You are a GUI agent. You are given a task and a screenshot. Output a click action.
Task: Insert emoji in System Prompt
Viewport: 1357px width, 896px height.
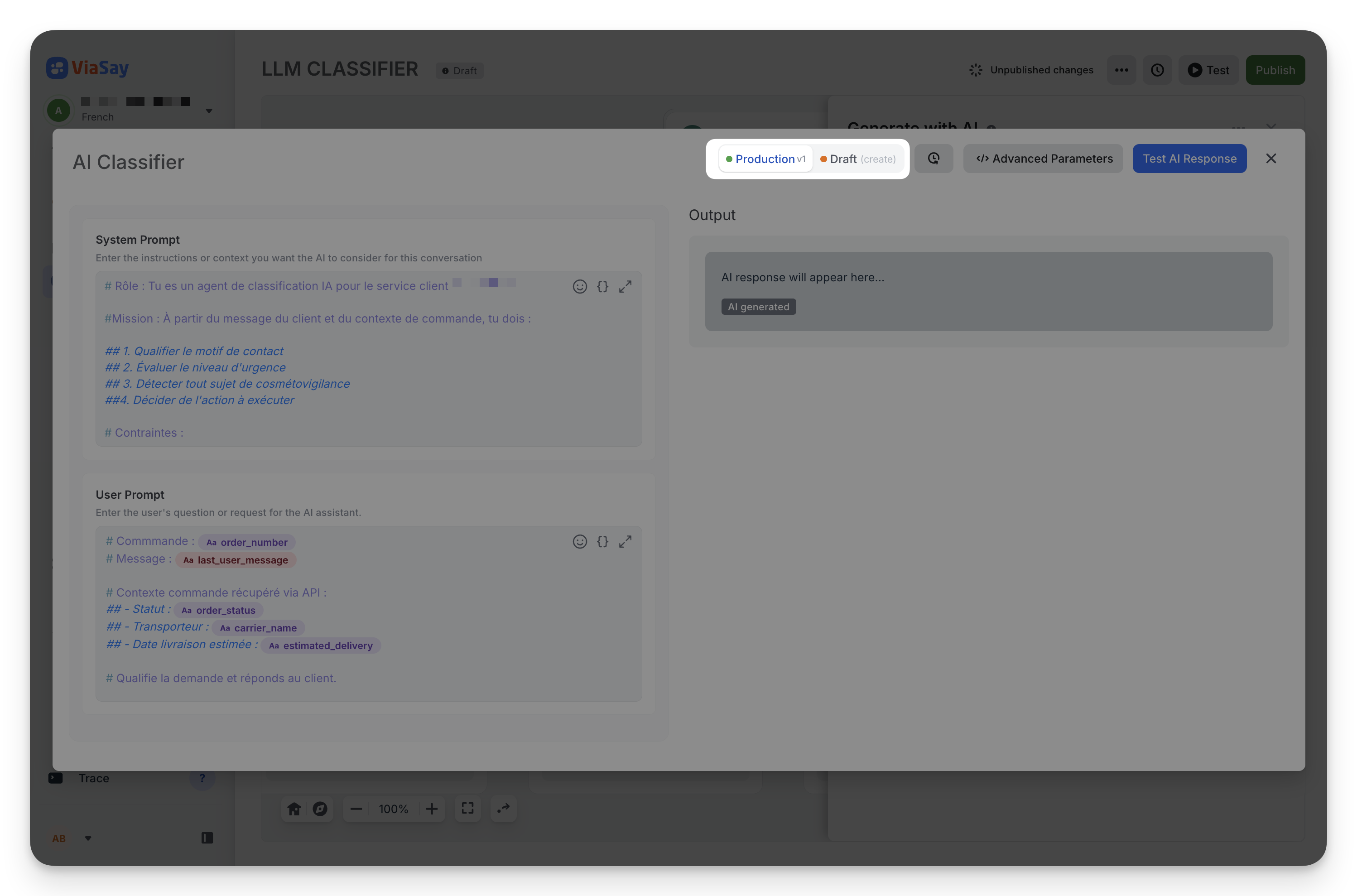pyautogui.click(x=579, y=286)
